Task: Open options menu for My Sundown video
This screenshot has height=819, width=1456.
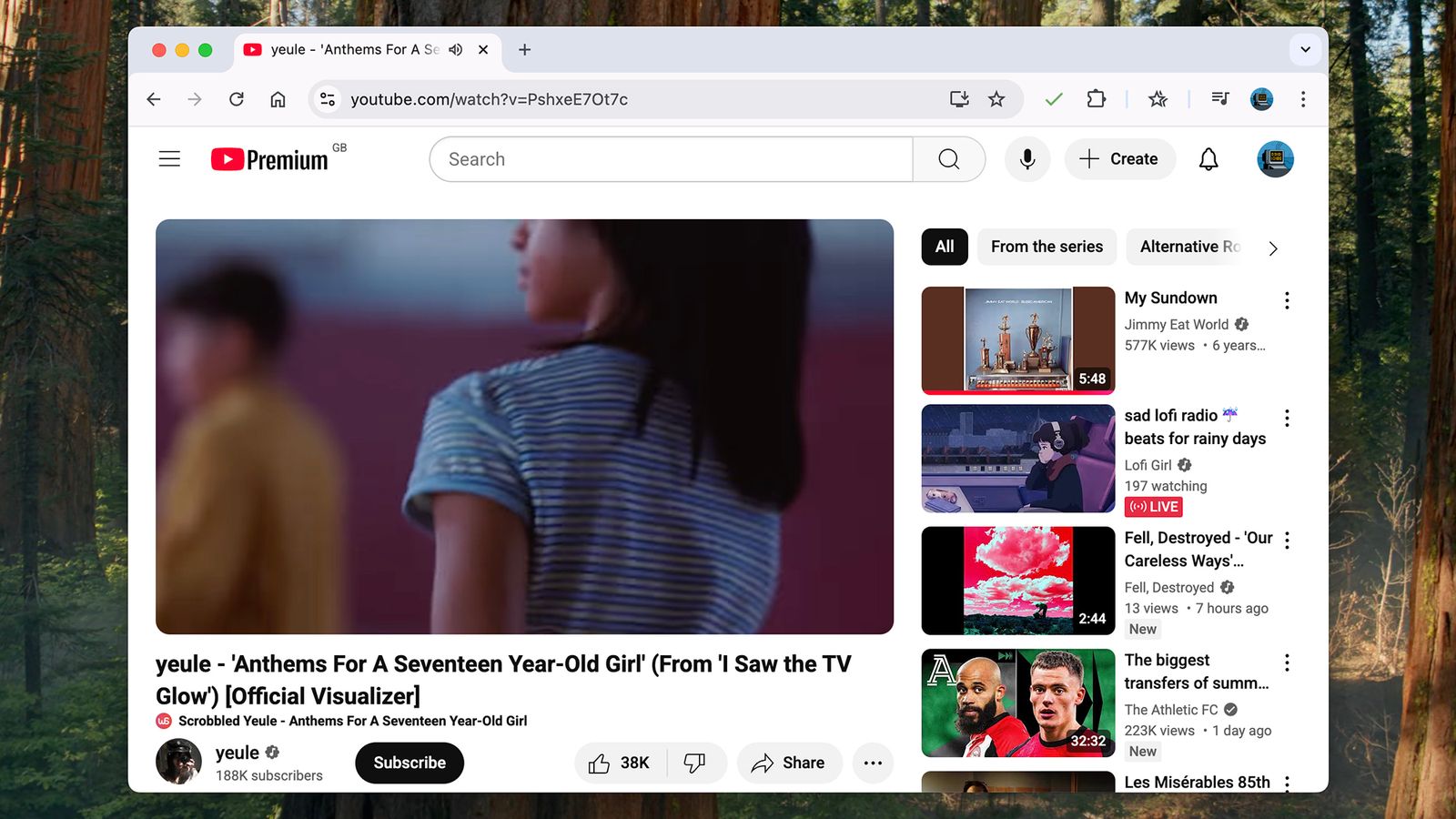Action: pyautogui.click(x=1286, y=300)
